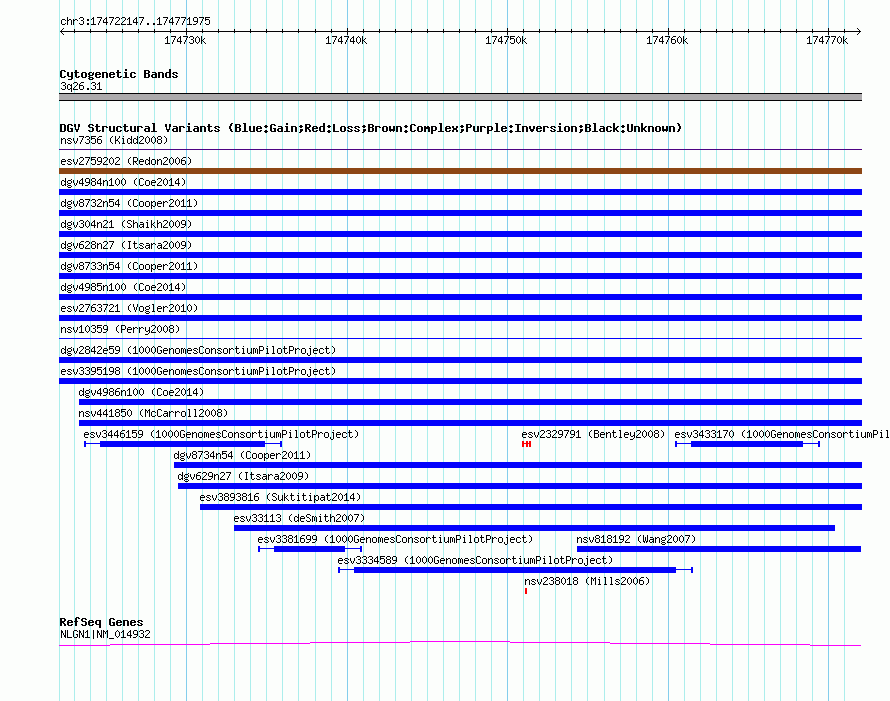Select nsv10359 (Perry2008) variant
Viewport: 890px width, 701px height.
(x=120, y=329)
